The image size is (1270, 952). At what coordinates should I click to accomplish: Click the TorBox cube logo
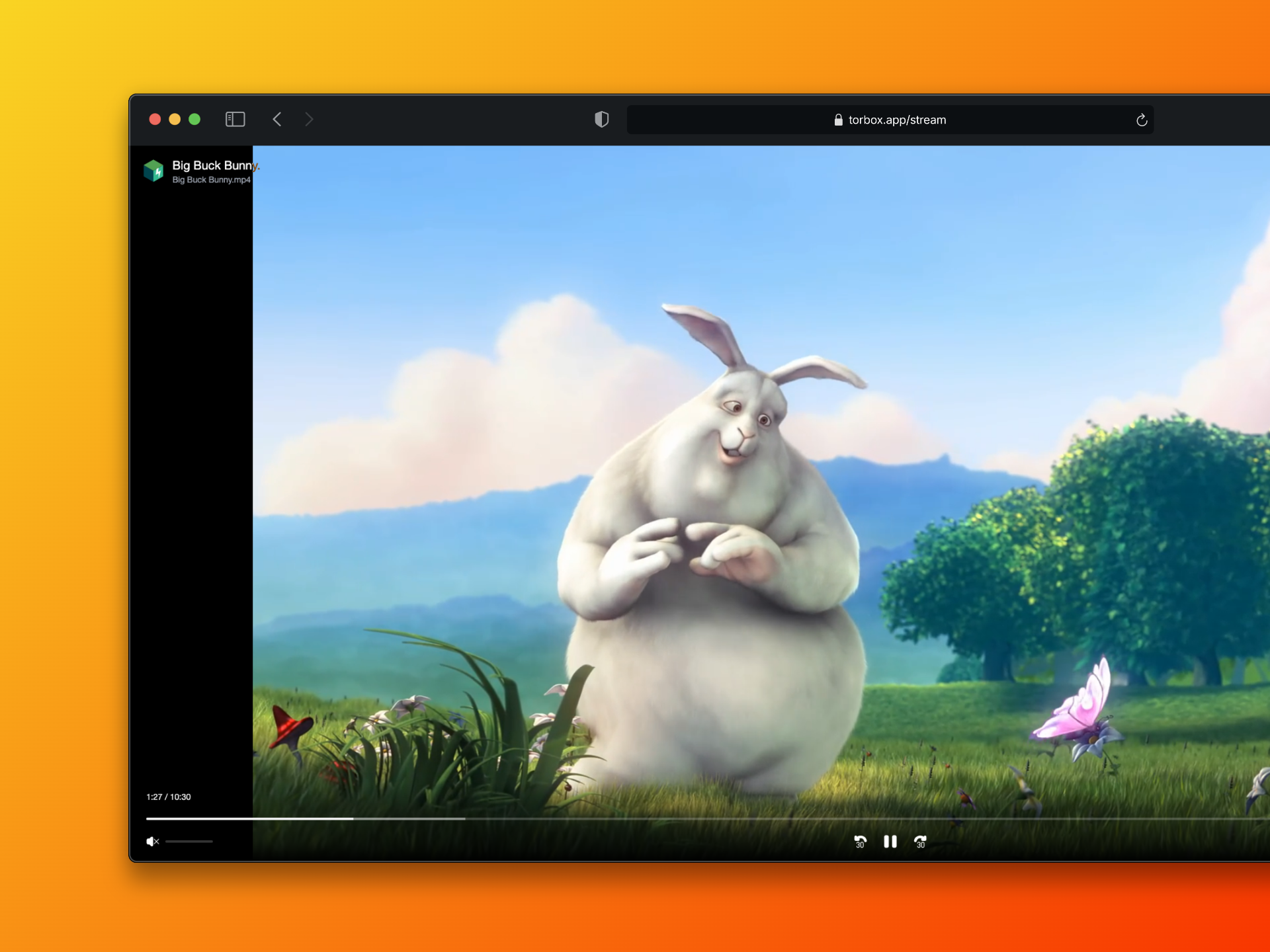153,171
